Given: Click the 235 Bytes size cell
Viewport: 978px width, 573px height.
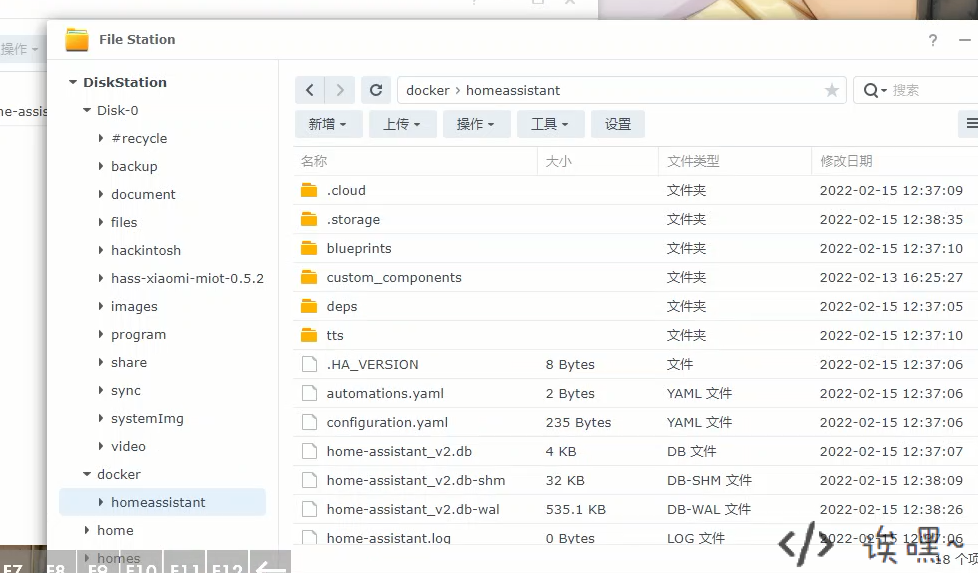Looking at the screenshot, I should (x=578, y=422).
